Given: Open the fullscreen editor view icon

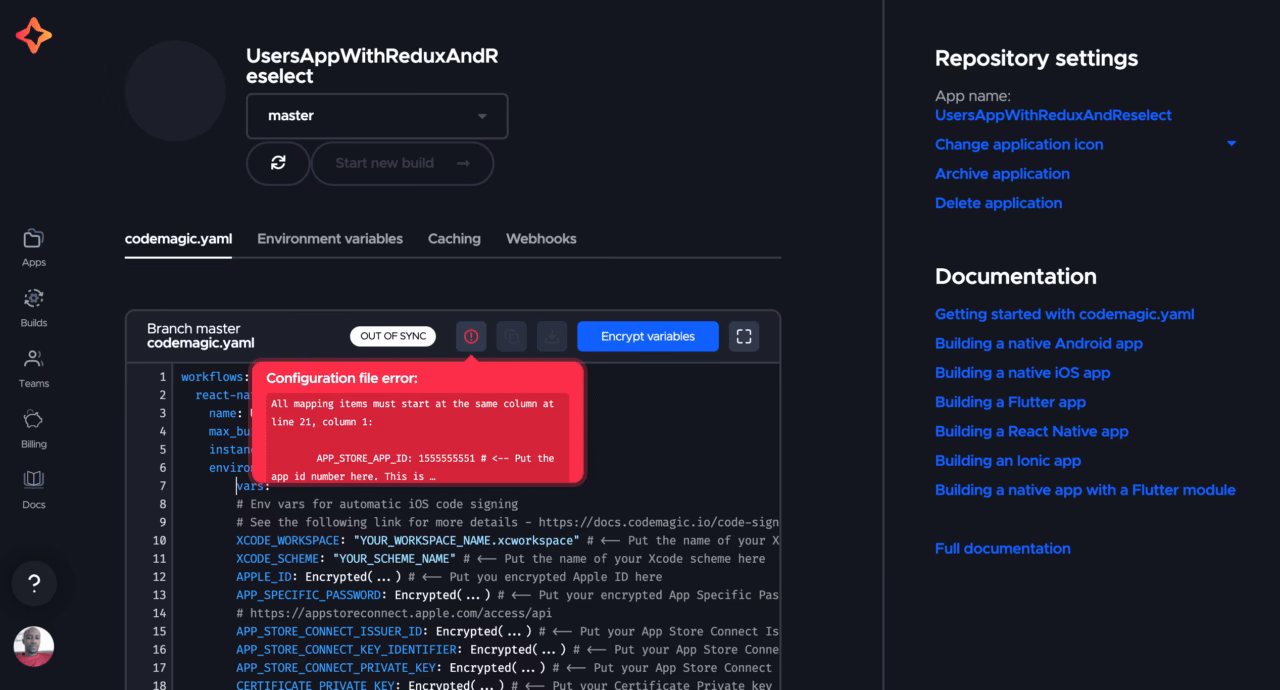Looking at the screenshot, I should (x=744, y=336).
